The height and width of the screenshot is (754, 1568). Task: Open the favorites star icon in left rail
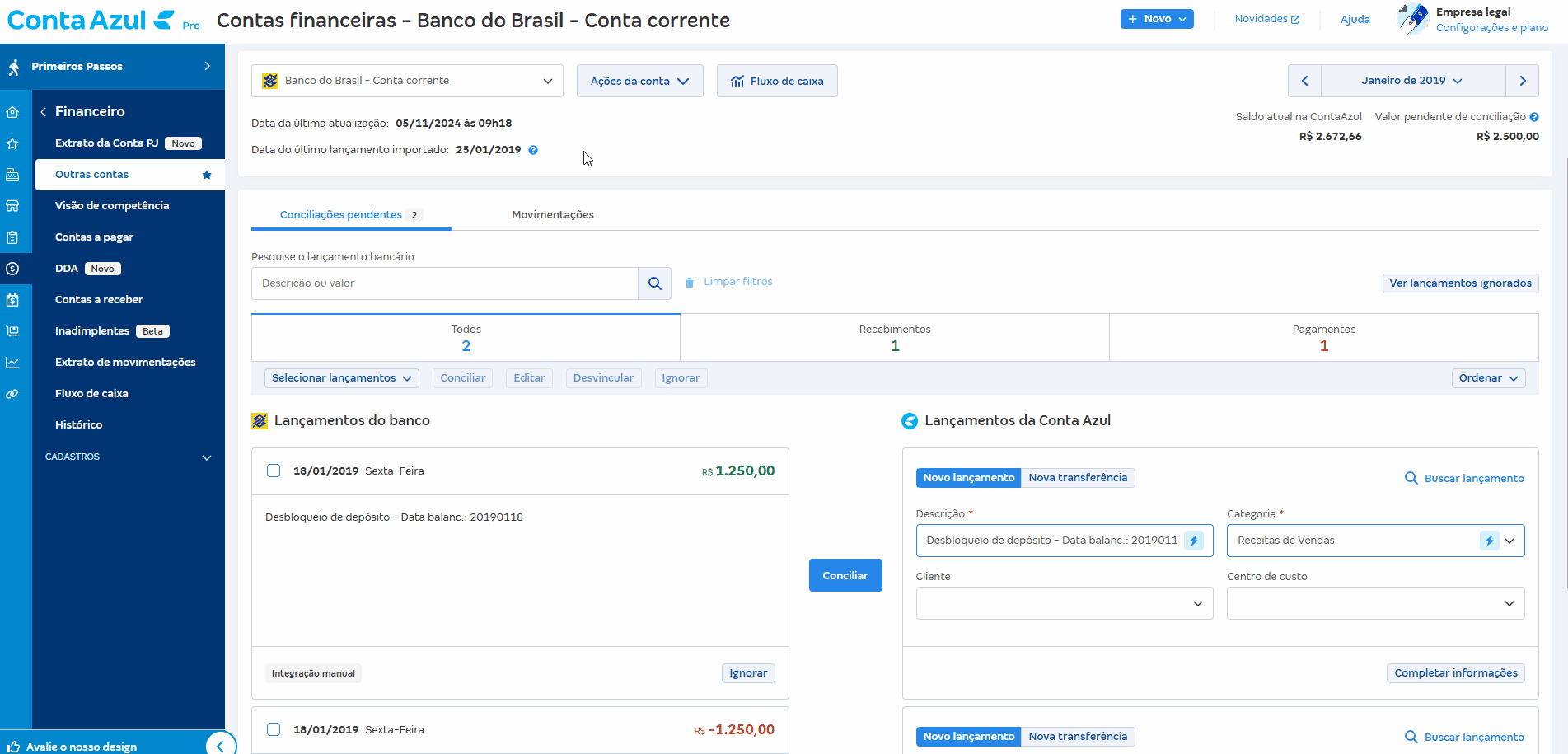tap(12, 143)
